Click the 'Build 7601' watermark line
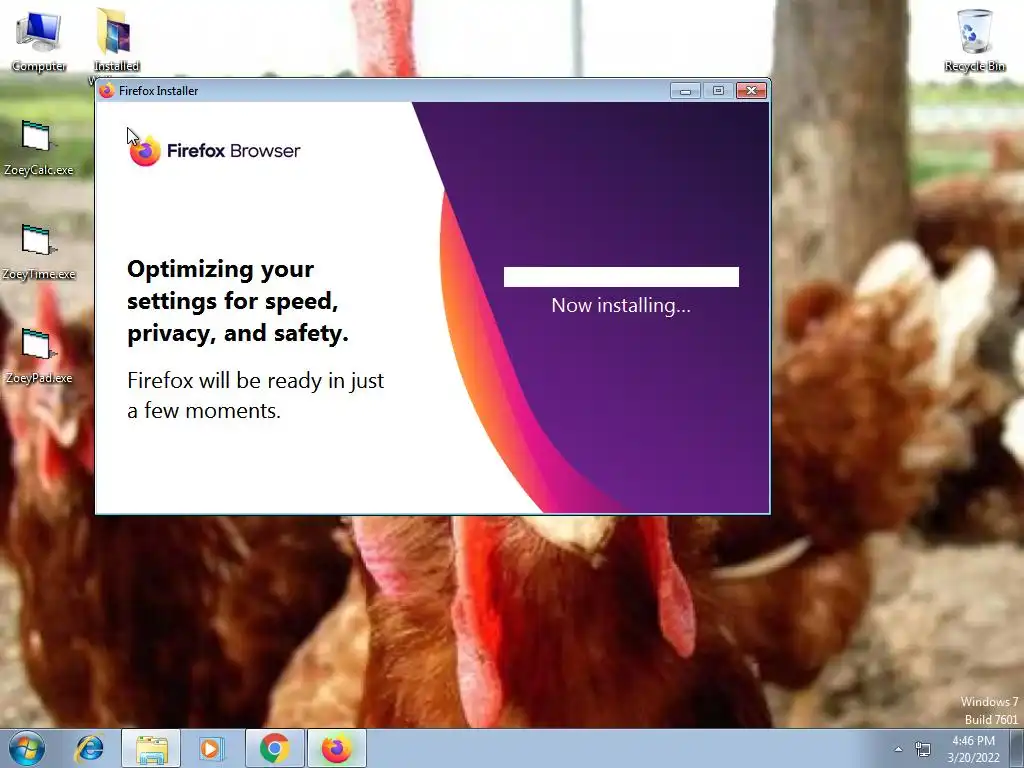1024x768 pixels. pos(991,719)
